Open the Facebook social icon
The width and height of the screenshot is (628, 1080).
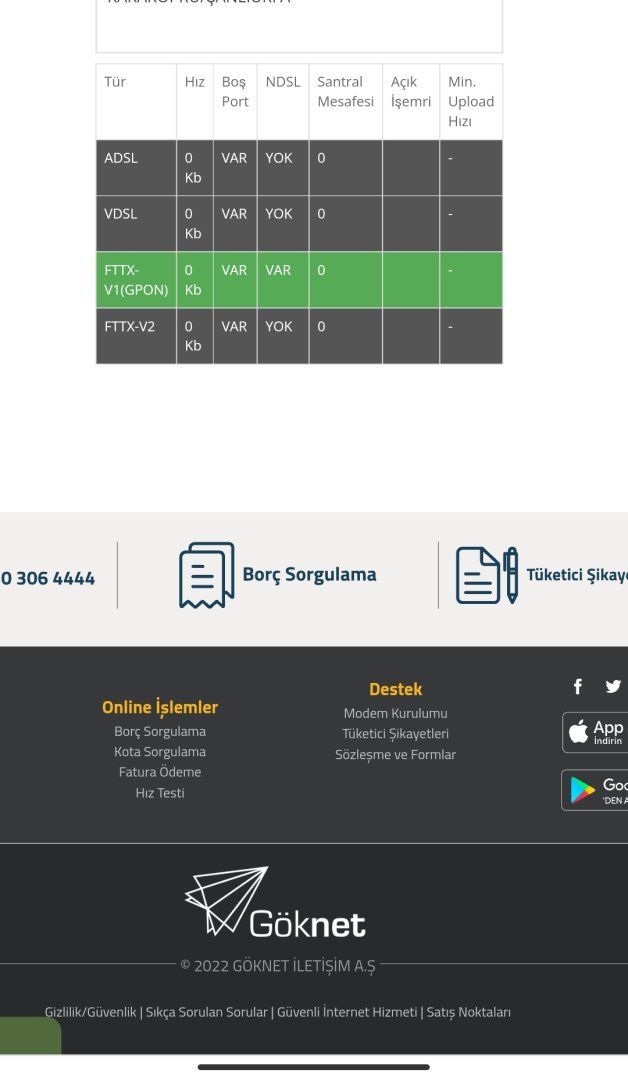tap(578, 686)
